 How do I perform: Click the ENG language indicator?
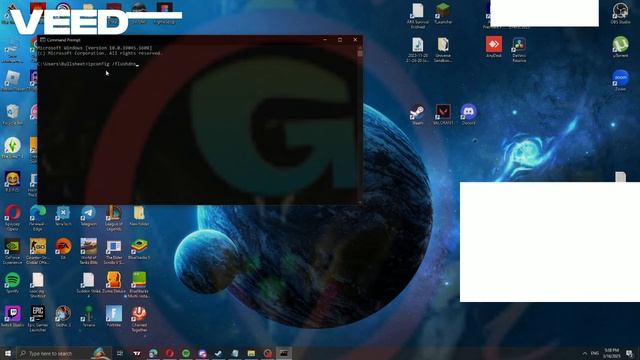point(595,353)
